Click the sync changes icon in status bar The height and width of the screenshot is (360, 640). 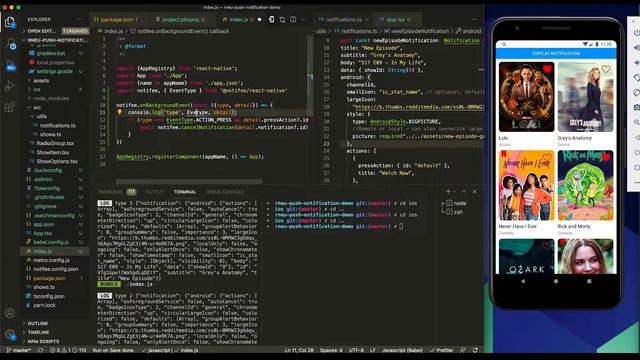[x=40, y=350]
